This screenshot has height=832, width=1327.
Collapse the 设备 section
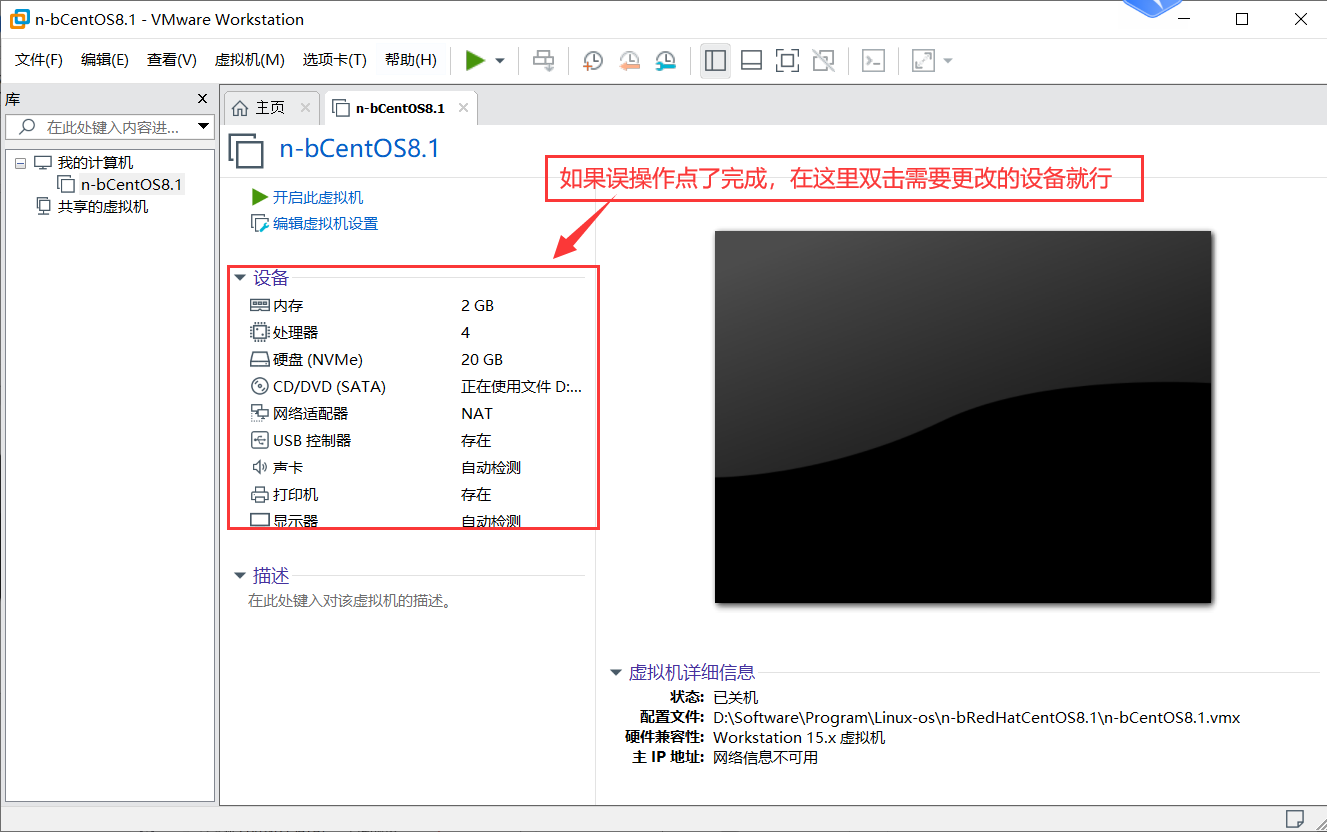click(x=240, y=278)
